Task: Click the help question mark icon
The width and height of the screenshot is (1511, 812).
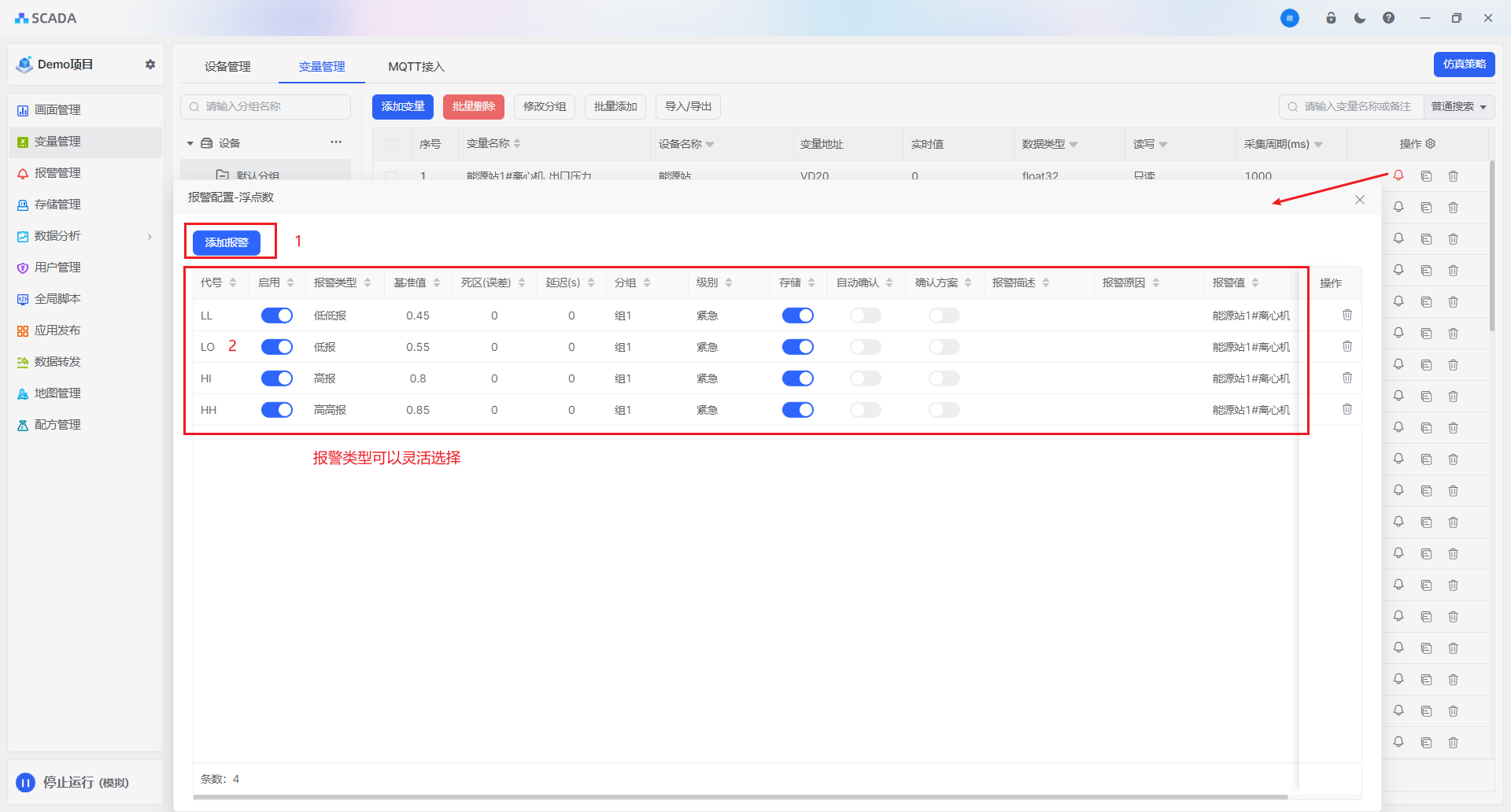Action: pyautogui.click(x=1388, y=18)
